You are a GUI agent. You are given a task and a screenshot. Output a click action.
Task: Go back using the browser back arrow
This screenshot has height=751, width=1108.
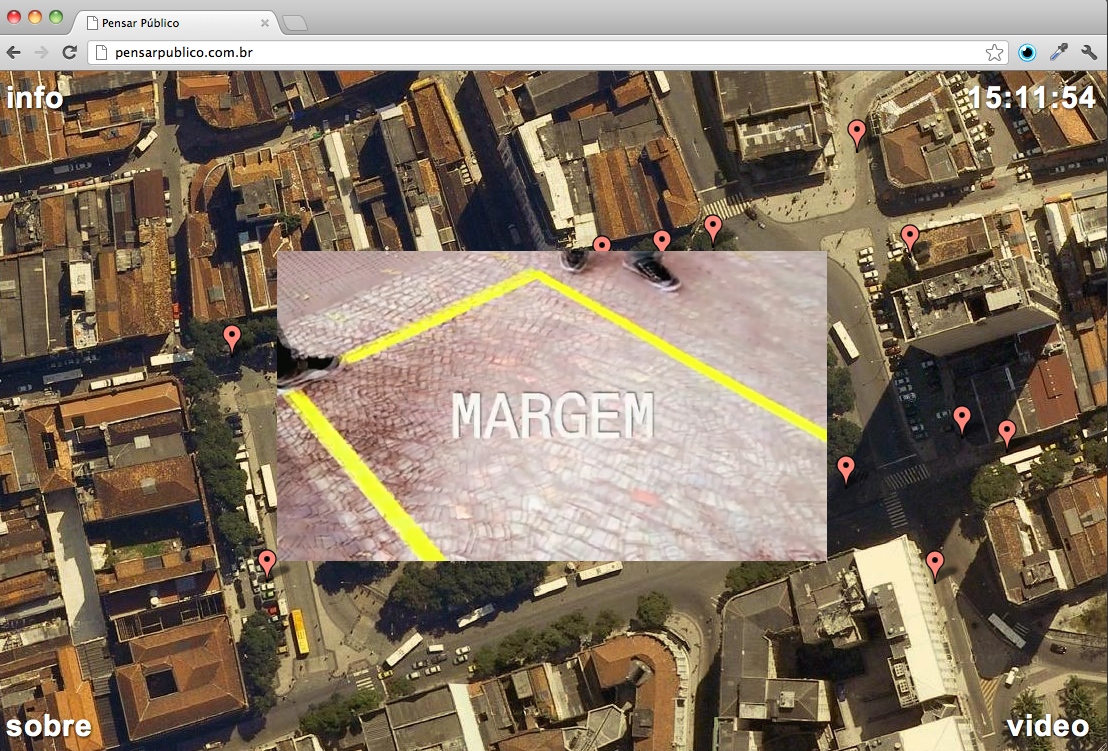pos(13,52)
